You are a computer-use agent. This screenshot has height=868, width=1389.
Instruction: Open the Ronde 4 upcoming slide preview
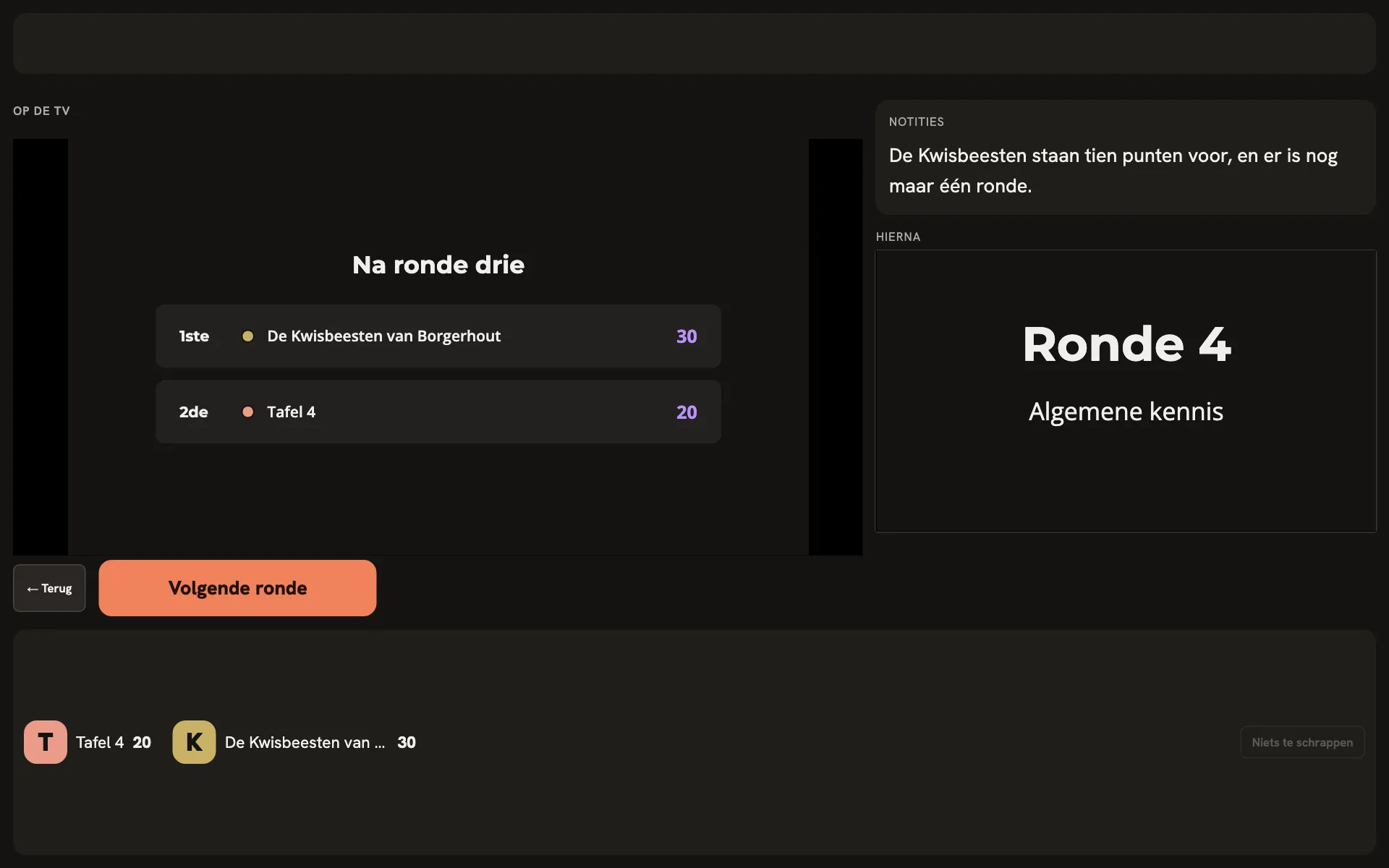(1126, 391)
